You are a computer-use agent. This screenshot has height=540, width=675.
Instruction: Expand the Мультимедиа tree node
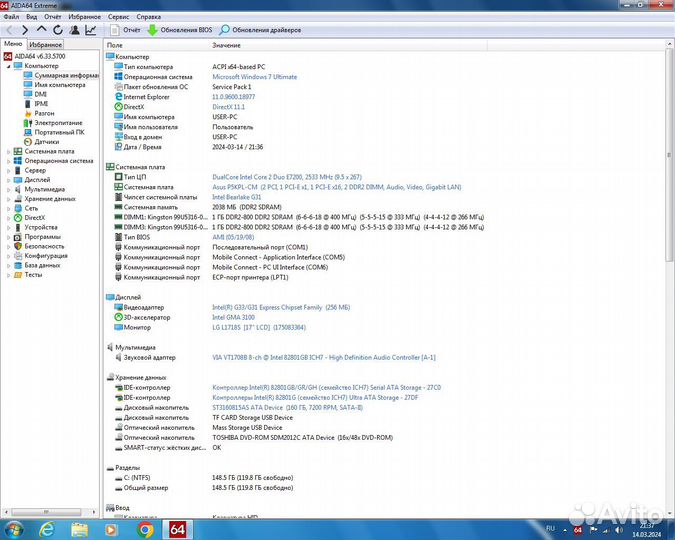coord(8,189)
